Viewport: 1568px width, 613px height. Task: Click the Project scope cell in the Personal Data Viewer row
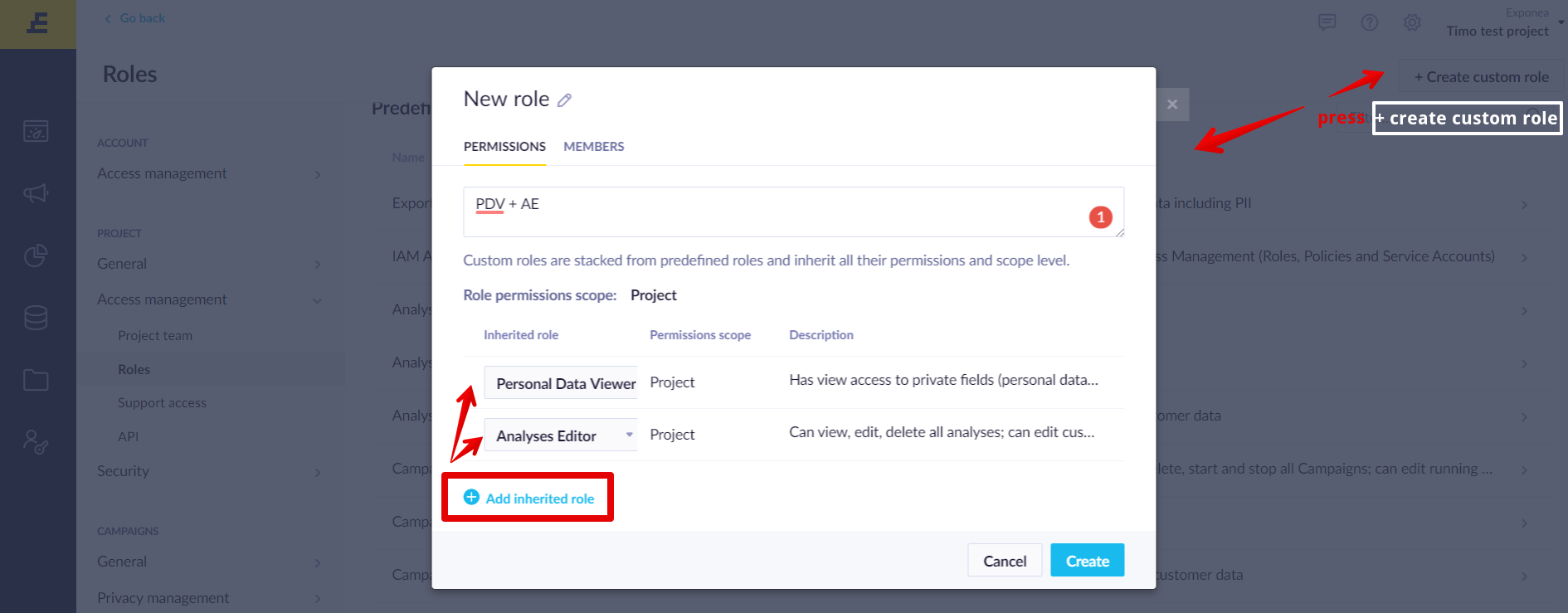(x=672, y=382)
